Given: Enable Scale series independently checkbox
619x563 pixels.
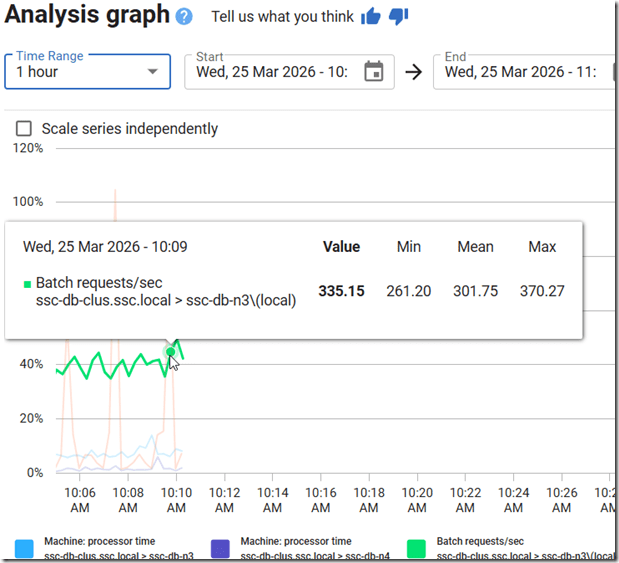Looking at the screenshot, I should click(x=23, y=129).
